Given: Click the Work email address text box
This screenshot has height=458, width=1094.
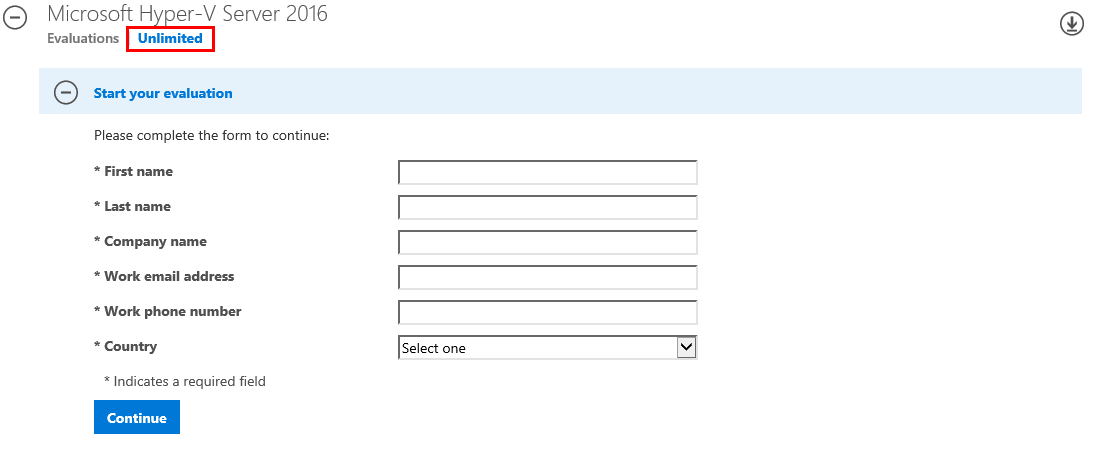Looking at the screenshot, I should (548, 277).
